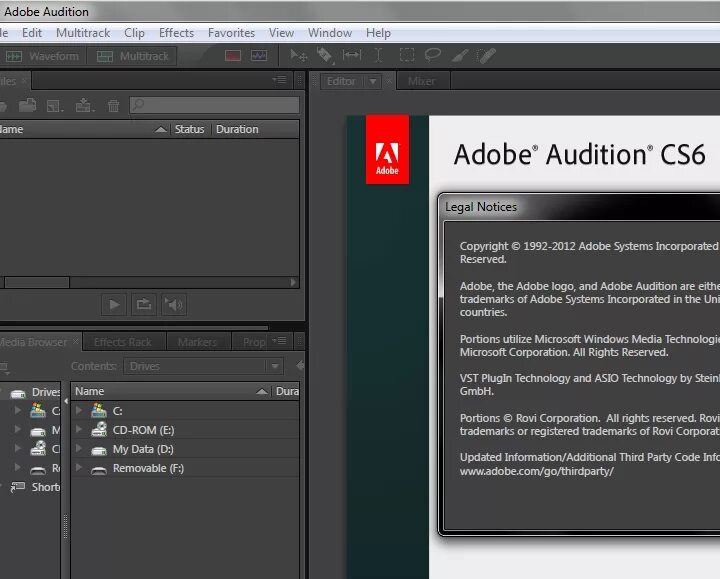
Task: Click the Legal Notices title bar
Action: point(579,207)
